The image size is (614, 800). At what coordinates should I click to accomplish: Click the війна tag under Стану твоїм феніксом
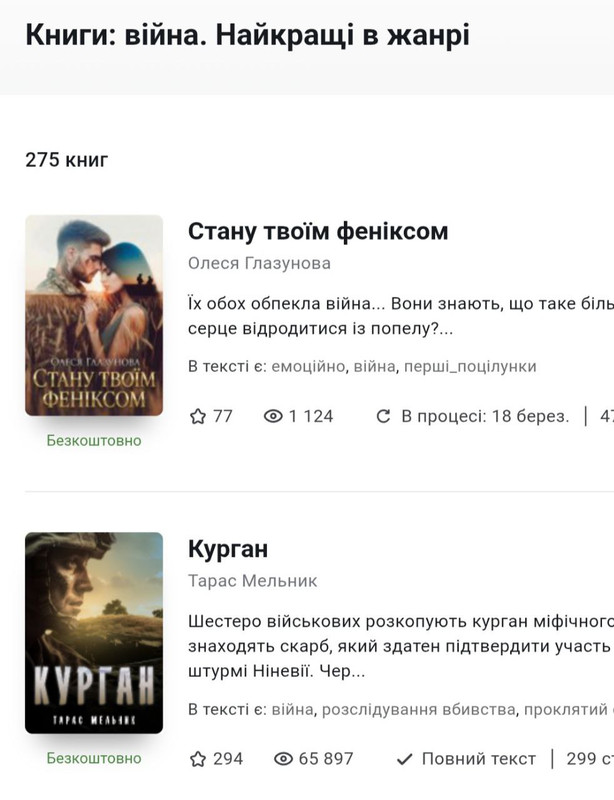tap(374, 366)
